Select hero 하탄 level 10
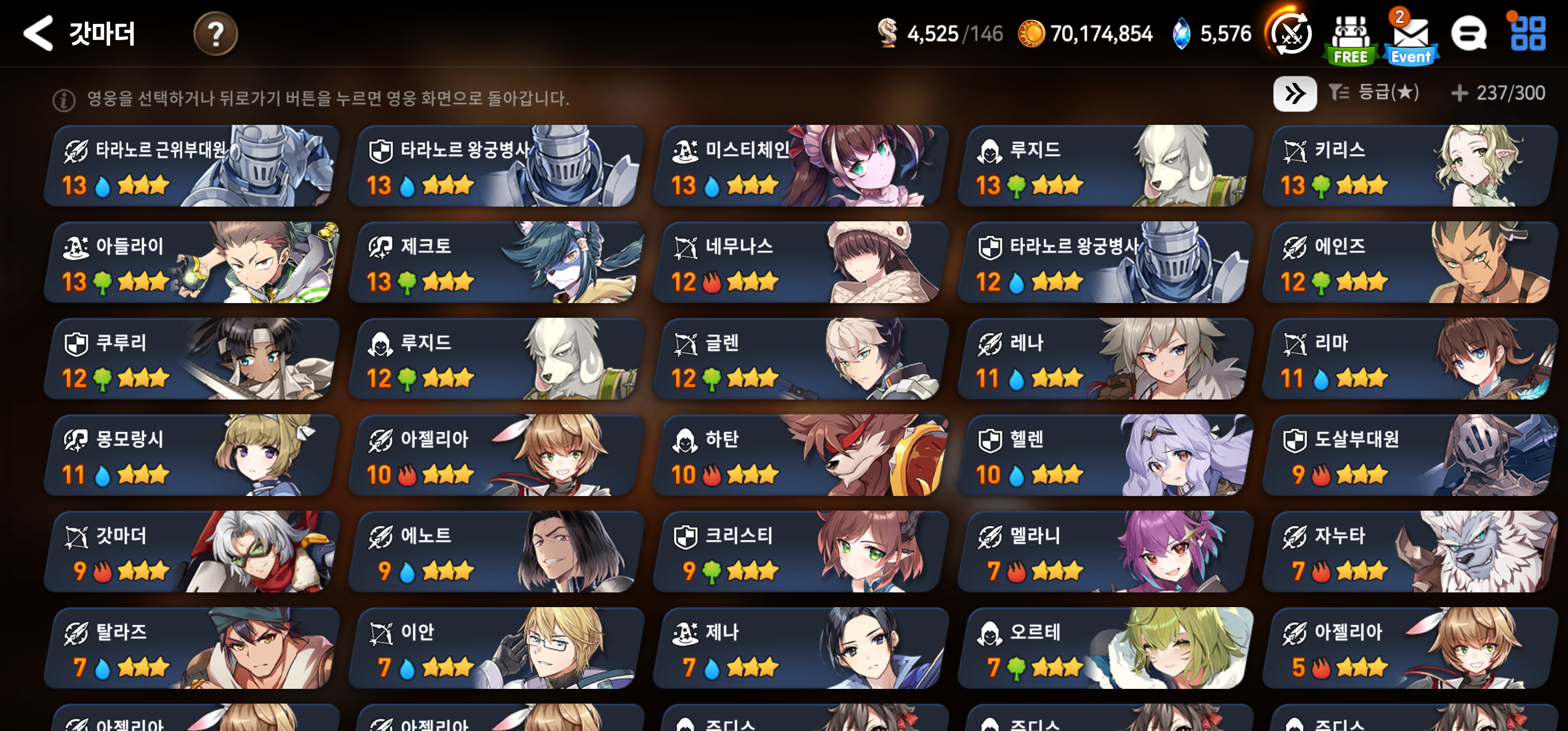This screenshot has height=731, width=1568. 800,455
